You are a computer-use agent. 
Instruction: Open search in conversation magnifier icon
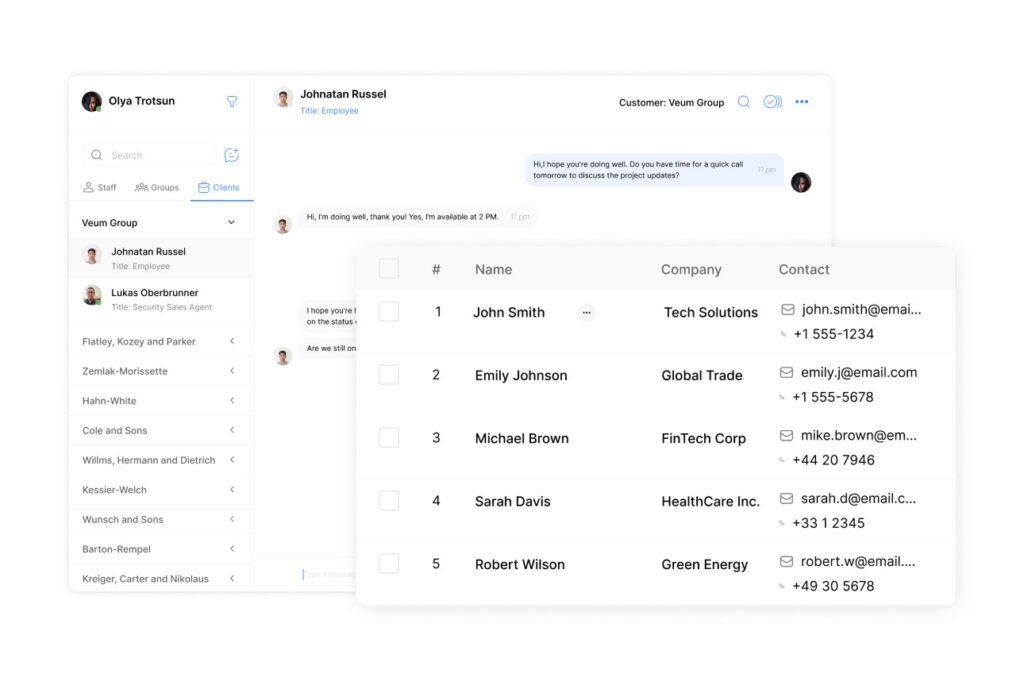[x=744, y=102]
